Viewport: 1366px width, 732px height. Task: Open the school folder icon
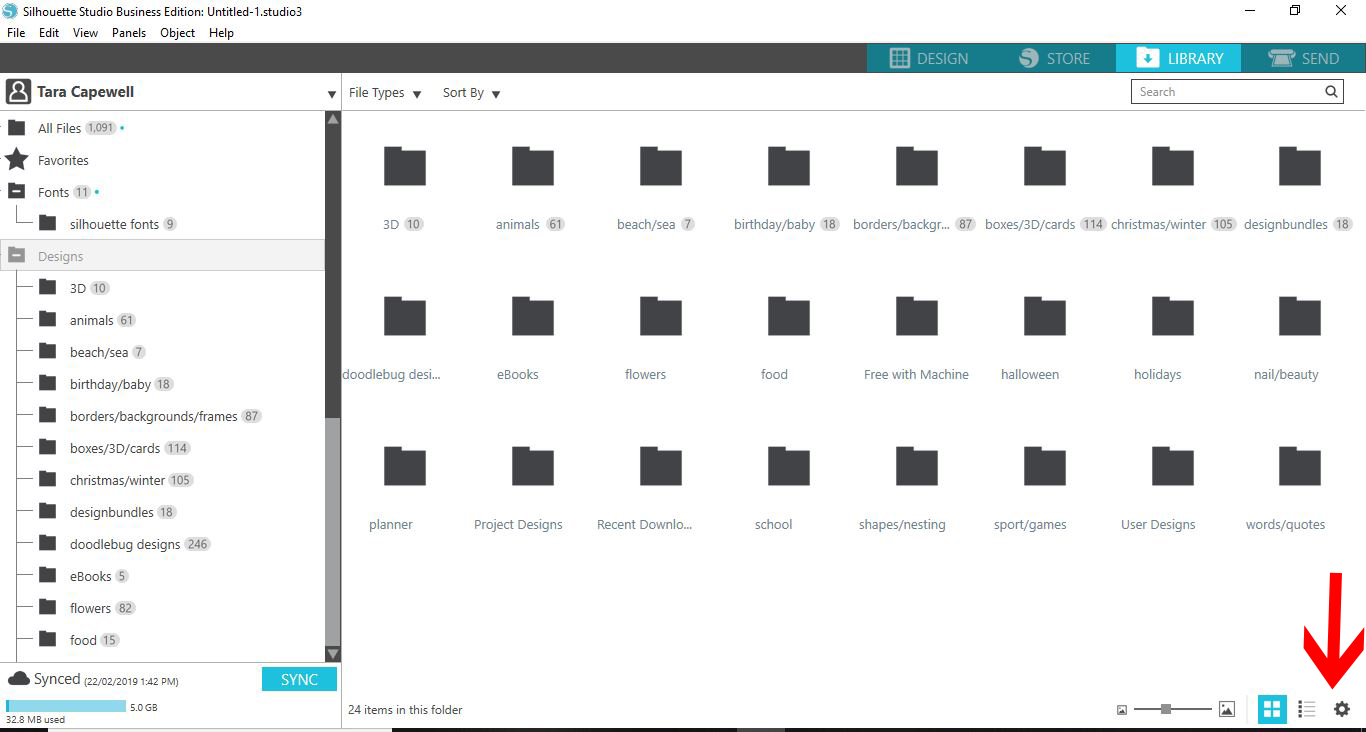point(789,466)
